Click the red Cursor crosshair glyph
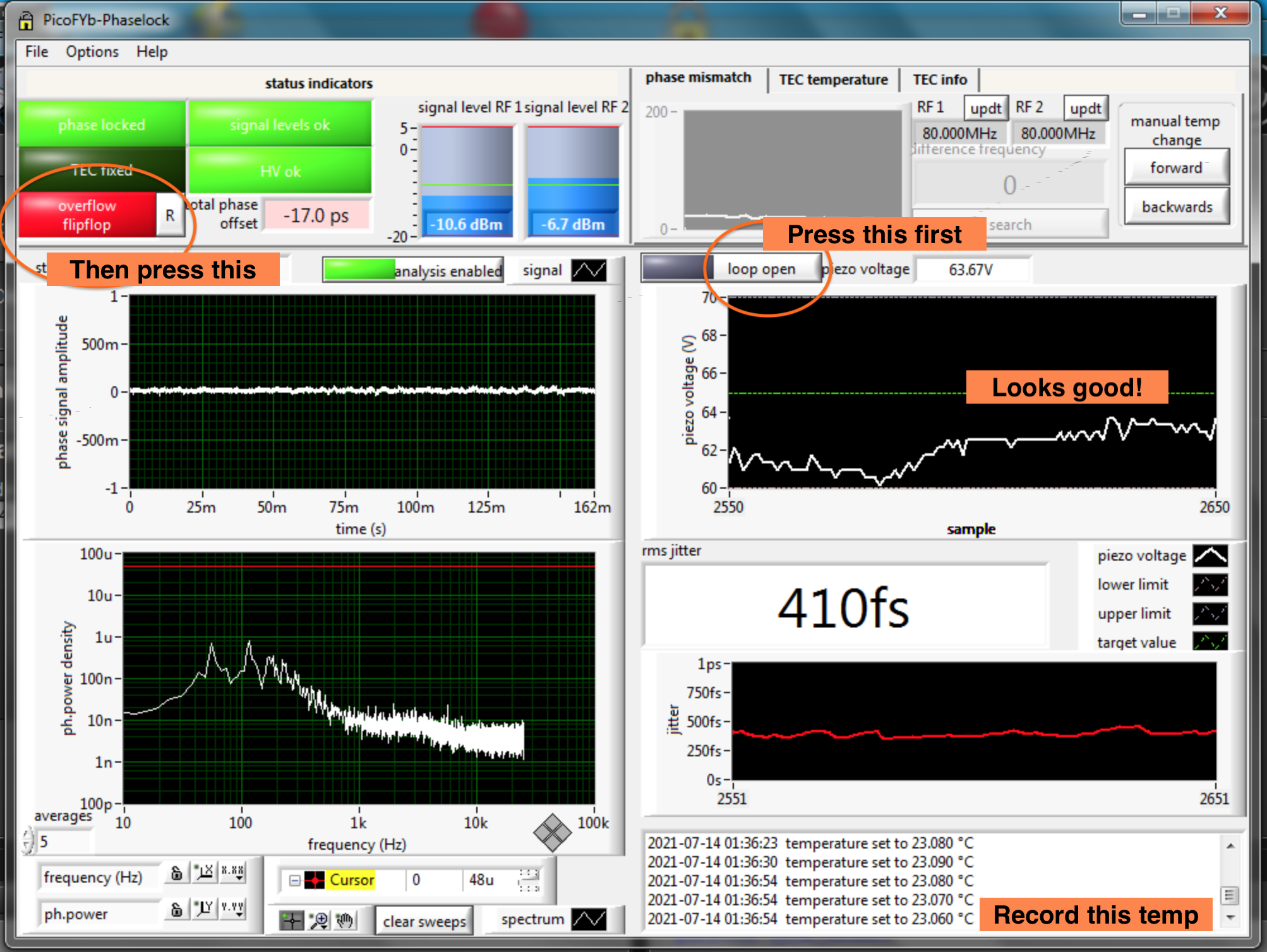 pos(315,880)
